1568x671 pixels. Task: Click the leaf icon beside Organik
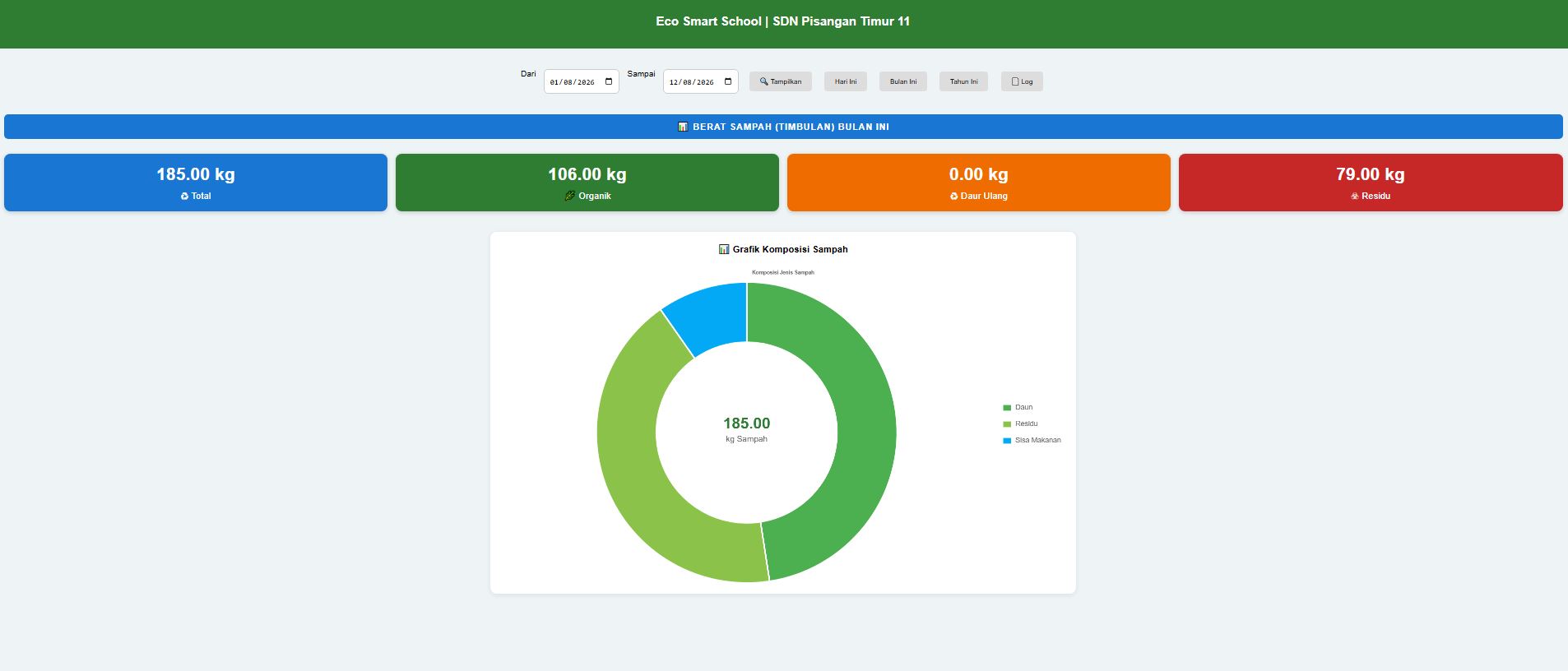coord(569,196)
